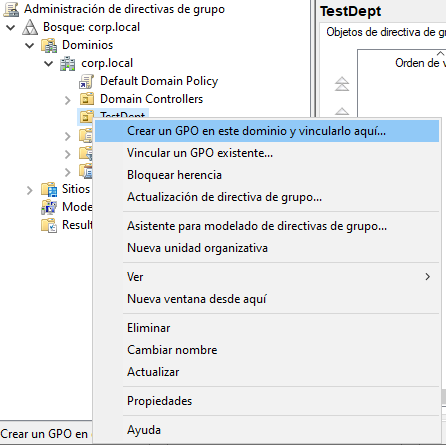The height and width of the screenshot is (445, 446).
Task: Collapse the Dominios tree node
Action: (30, 45)
